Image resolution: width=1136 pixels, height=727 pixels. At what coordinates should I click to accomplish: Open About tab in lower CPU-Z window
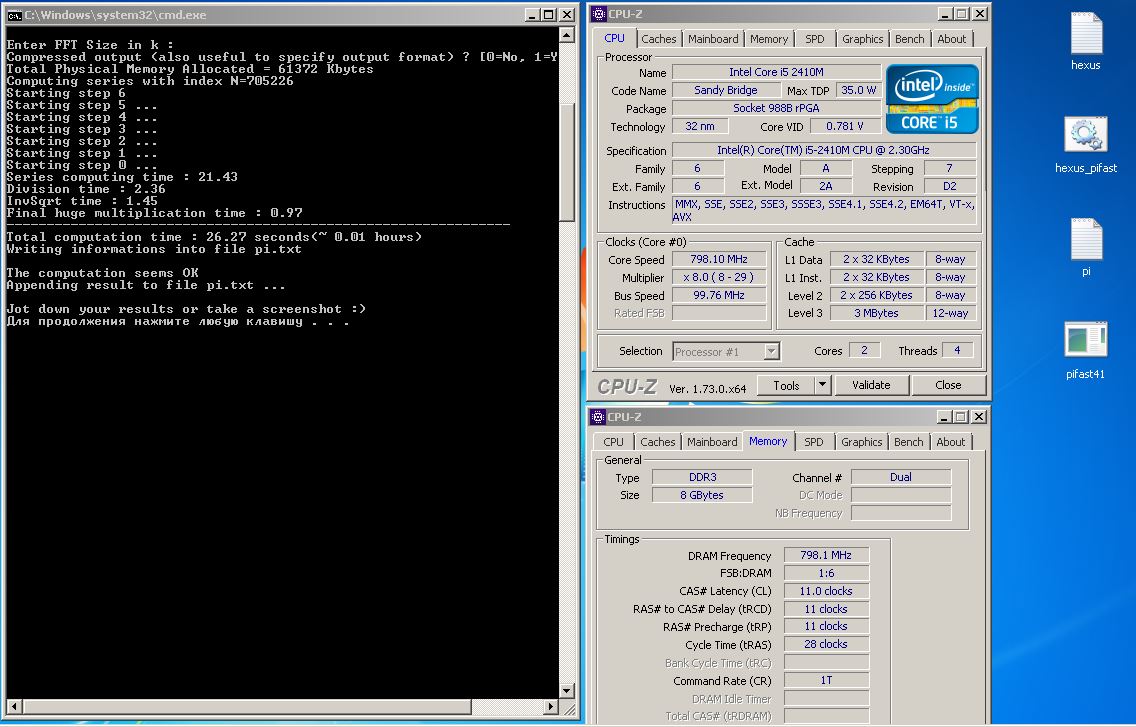951,442
